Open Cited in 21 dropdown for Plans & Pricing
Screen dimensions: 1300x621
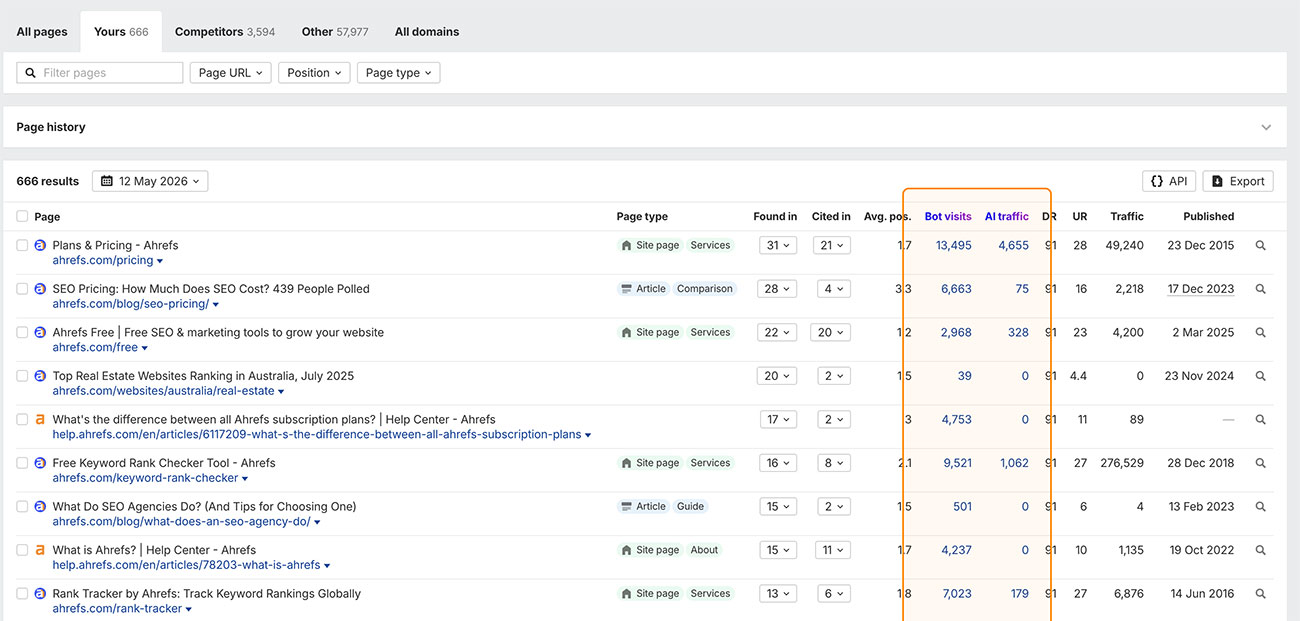tap(831, 245)
